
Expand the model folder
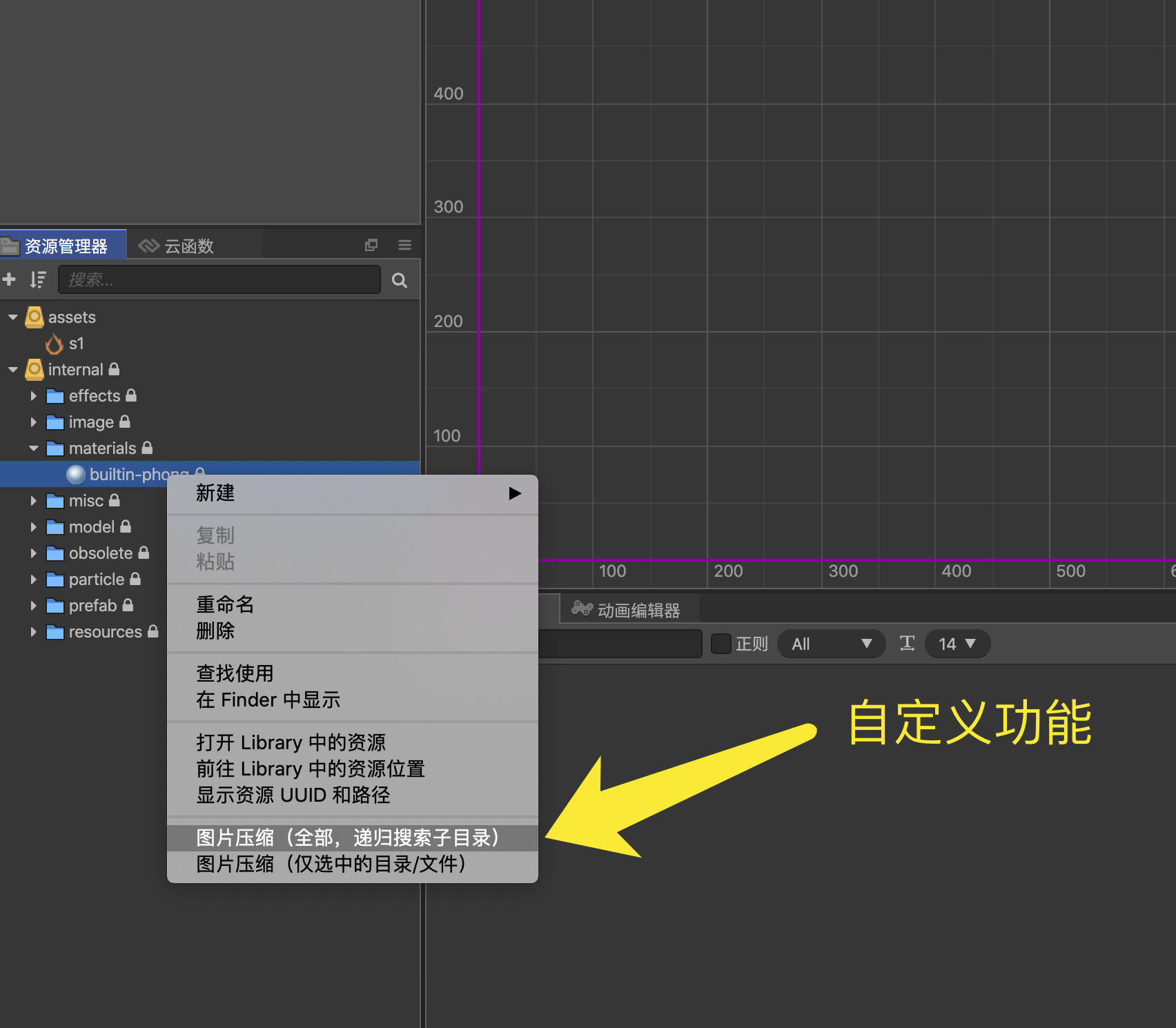click(x=33, y=527)
